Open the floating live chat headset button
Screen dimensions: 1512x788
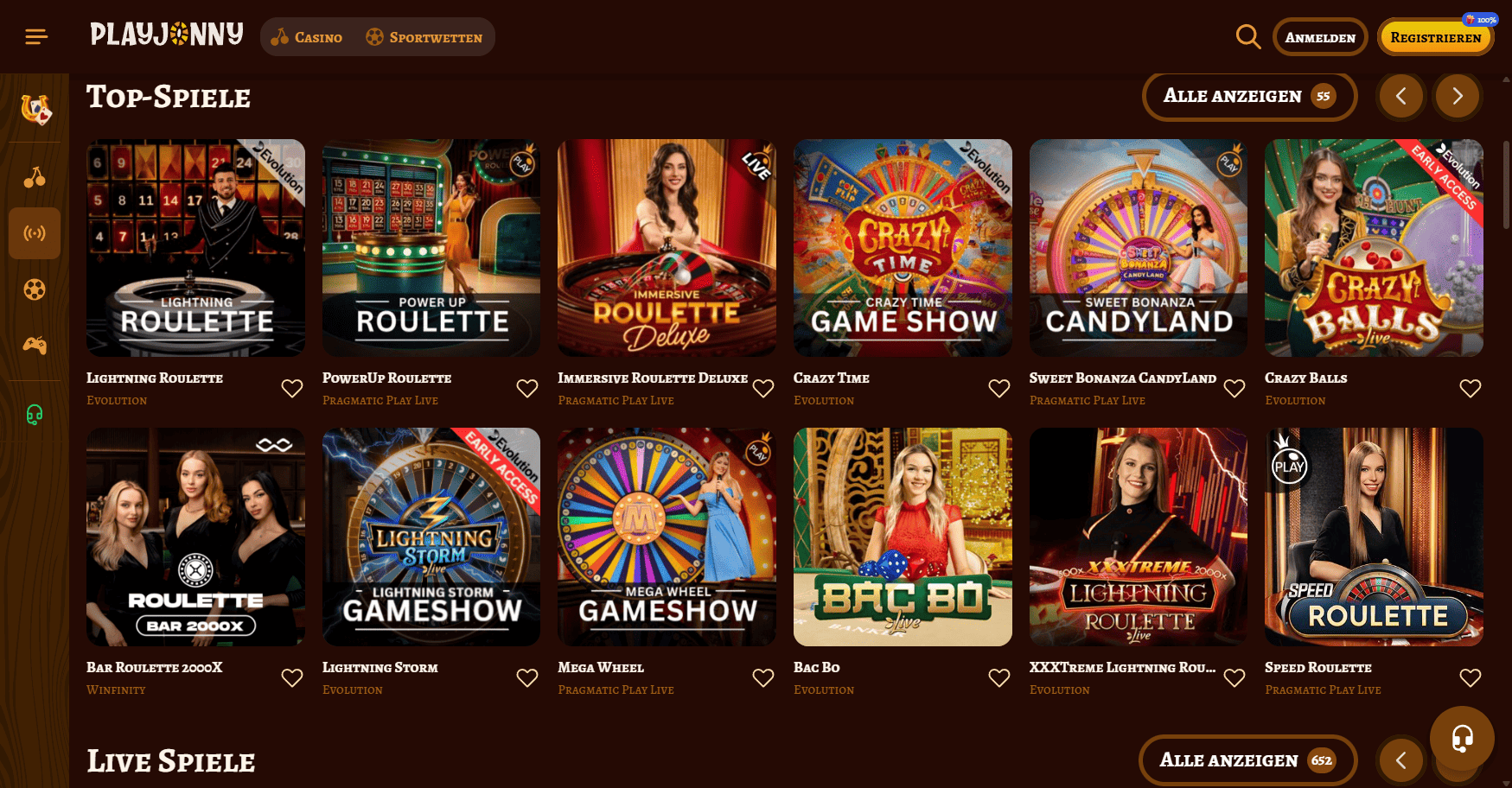point(1462,739)
